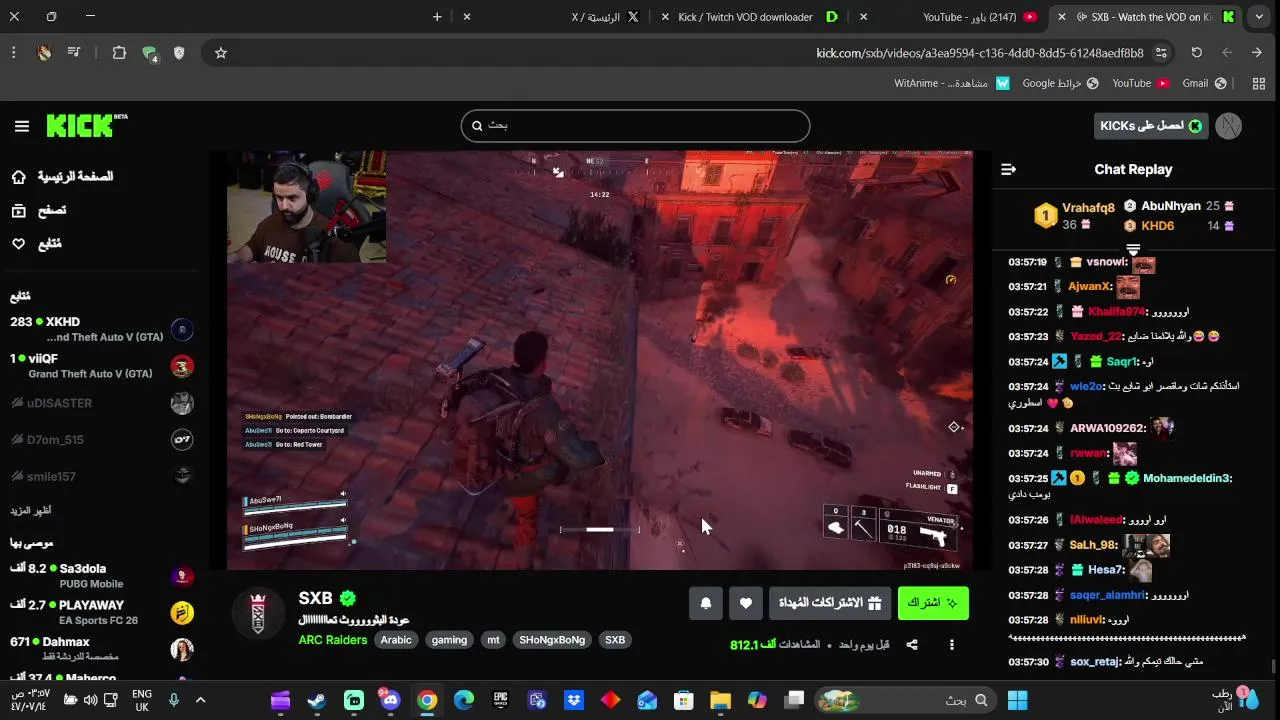Open Steam from the taskbar

click(317, 700)
